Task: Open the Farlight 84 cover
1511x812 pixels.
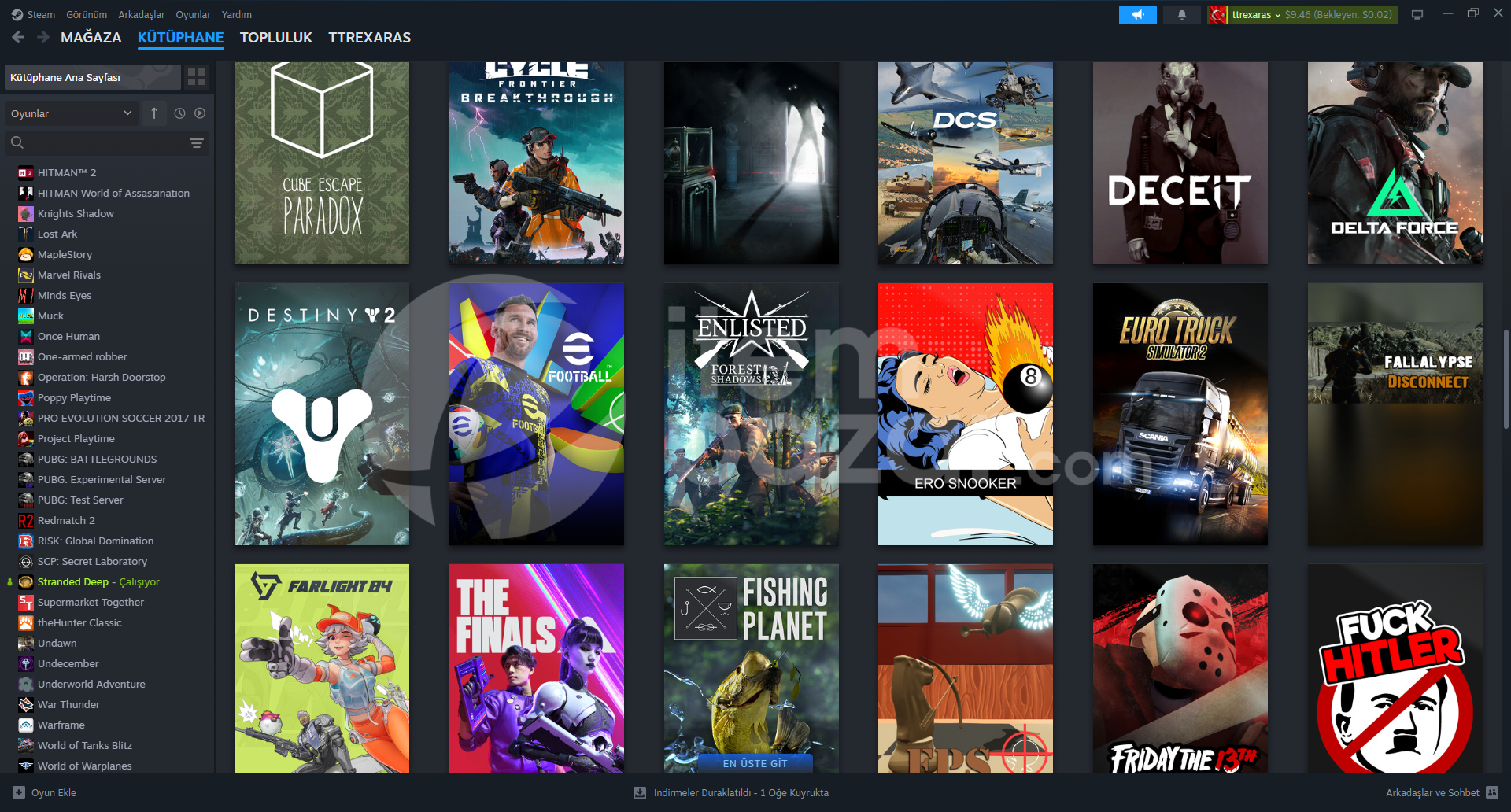Action: [x=322, y=668]
